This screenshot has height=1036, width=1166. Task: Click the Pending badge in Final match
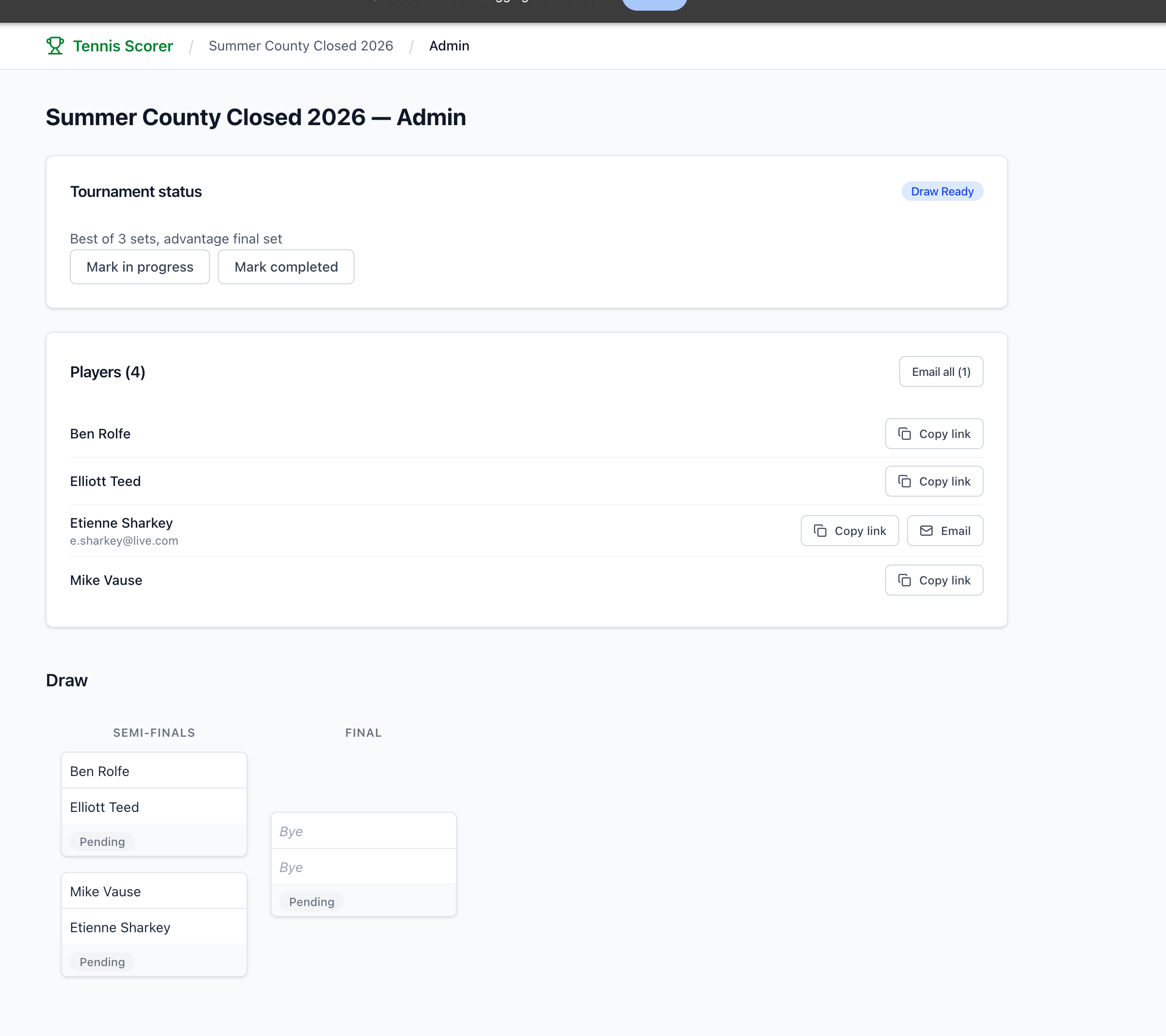pos(311,902)
